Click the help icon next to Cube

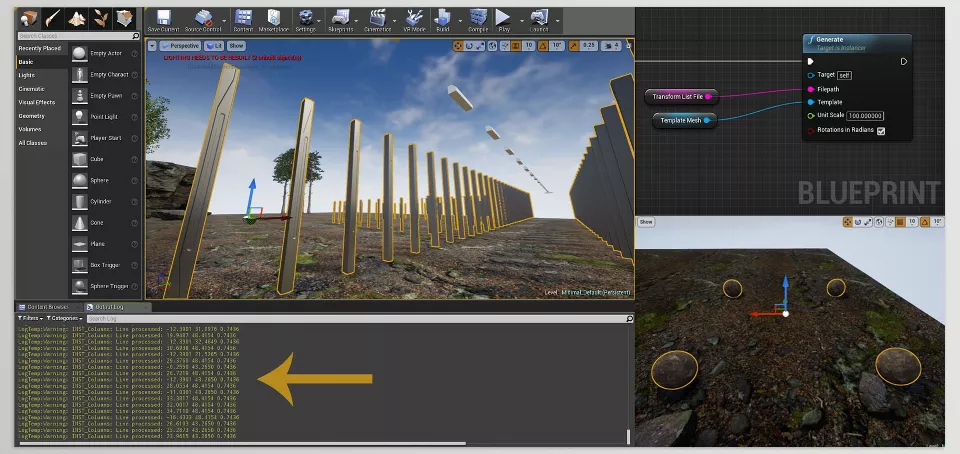[135, 159]
